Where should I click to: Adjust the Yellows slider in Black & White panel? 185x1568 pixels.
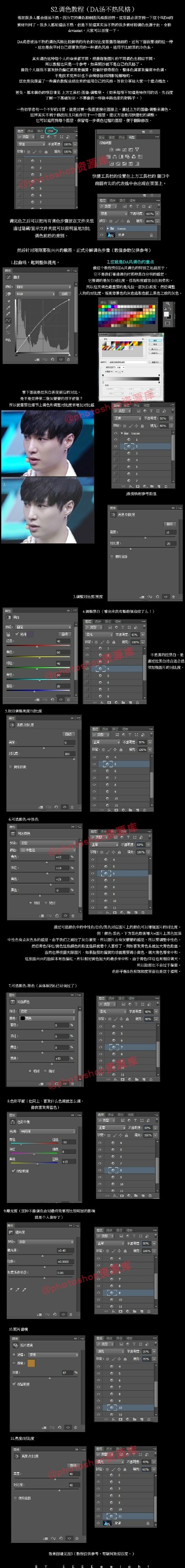pos(39,658)
